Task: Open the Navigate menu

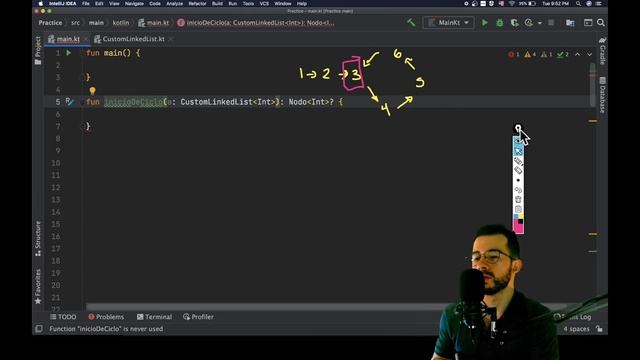Action: tap(134, 4)
